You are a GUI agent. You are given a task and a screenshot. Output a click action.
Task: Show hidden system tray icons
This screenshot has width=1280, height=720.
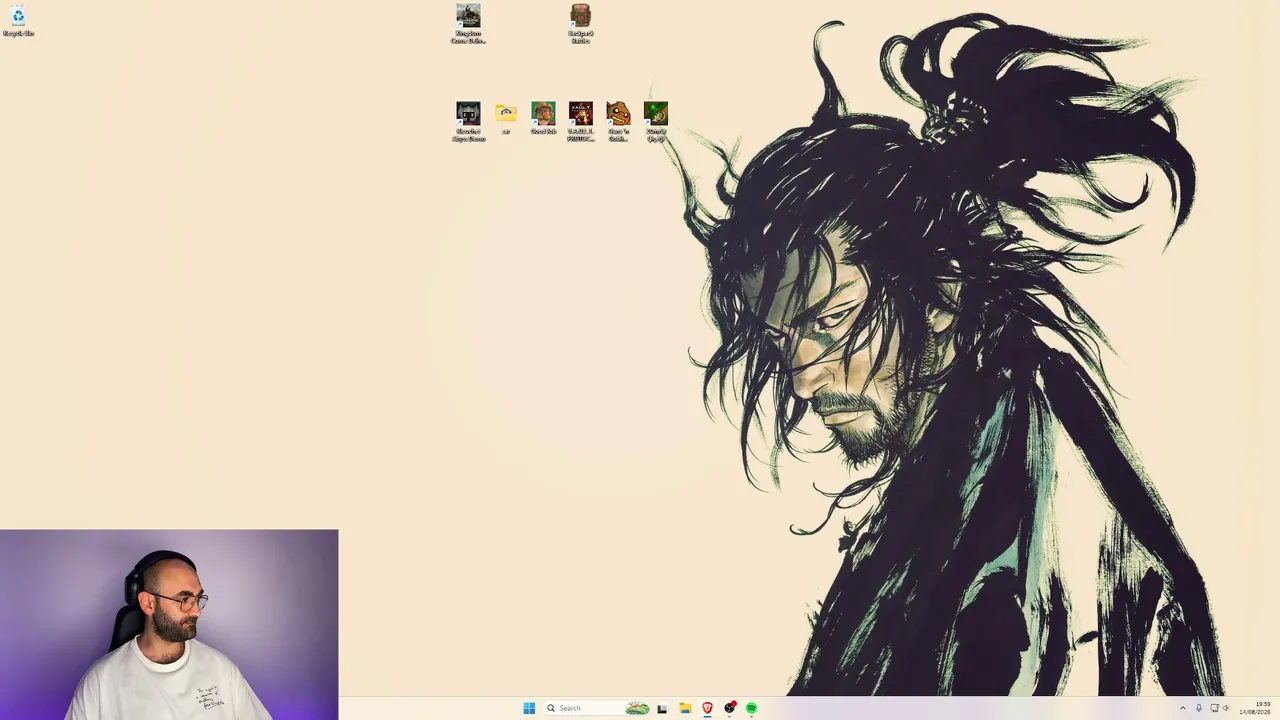pos(1183,708)
